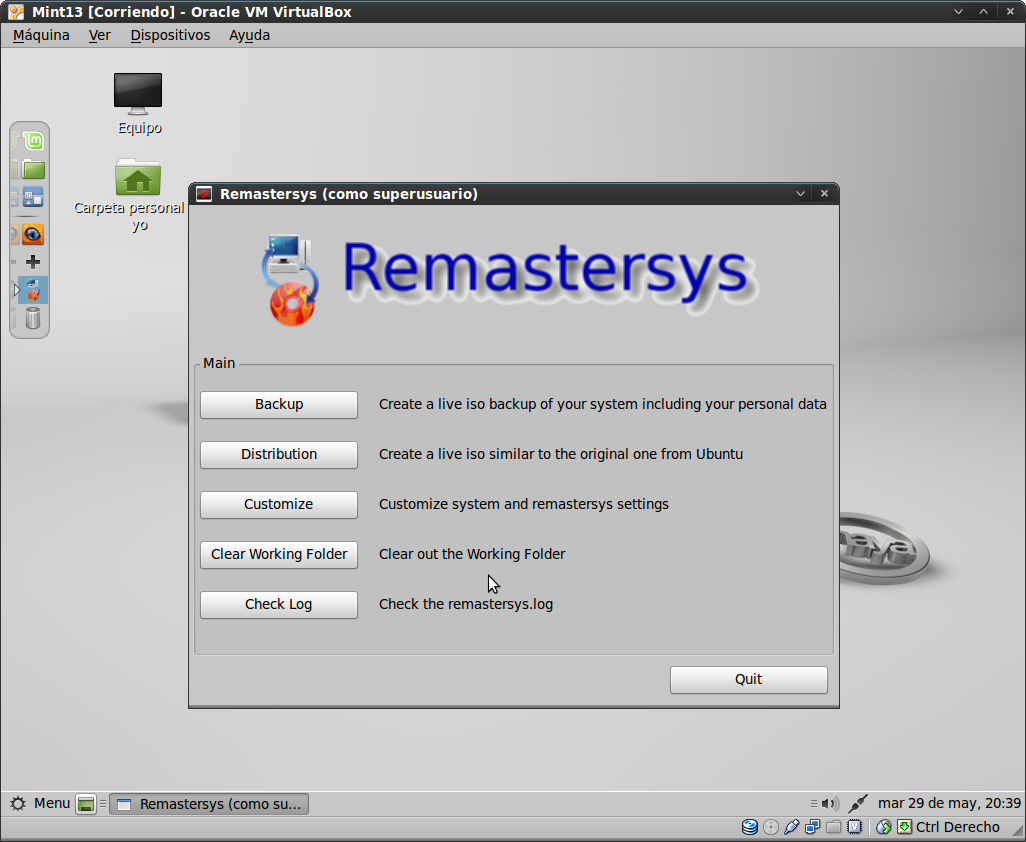The width and height of the screenshot is (1026, 842).
Task: Open Customize settings in Remastersys
Action: pyautogui.click(x=279, y=504)
